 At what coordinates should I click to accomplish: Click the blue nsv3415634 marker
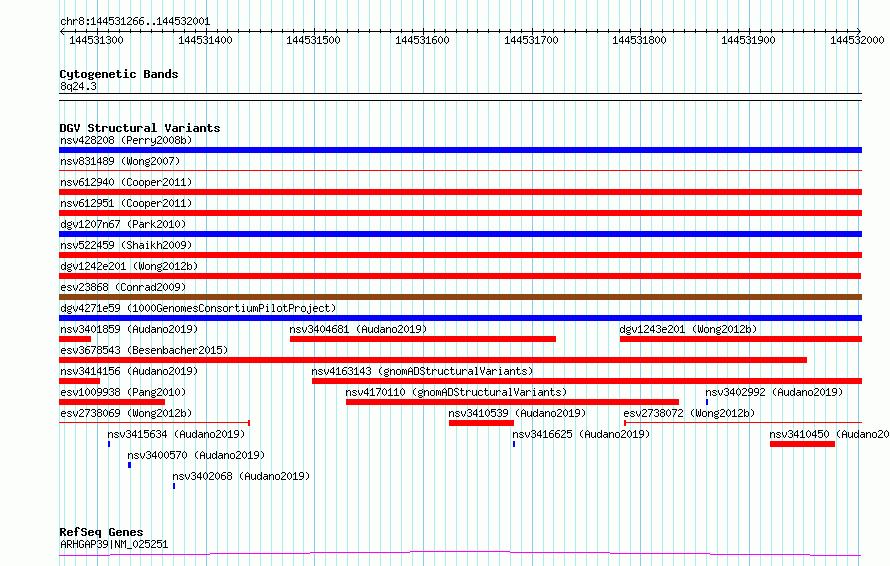pyautogui.click(x=109, y=444)
